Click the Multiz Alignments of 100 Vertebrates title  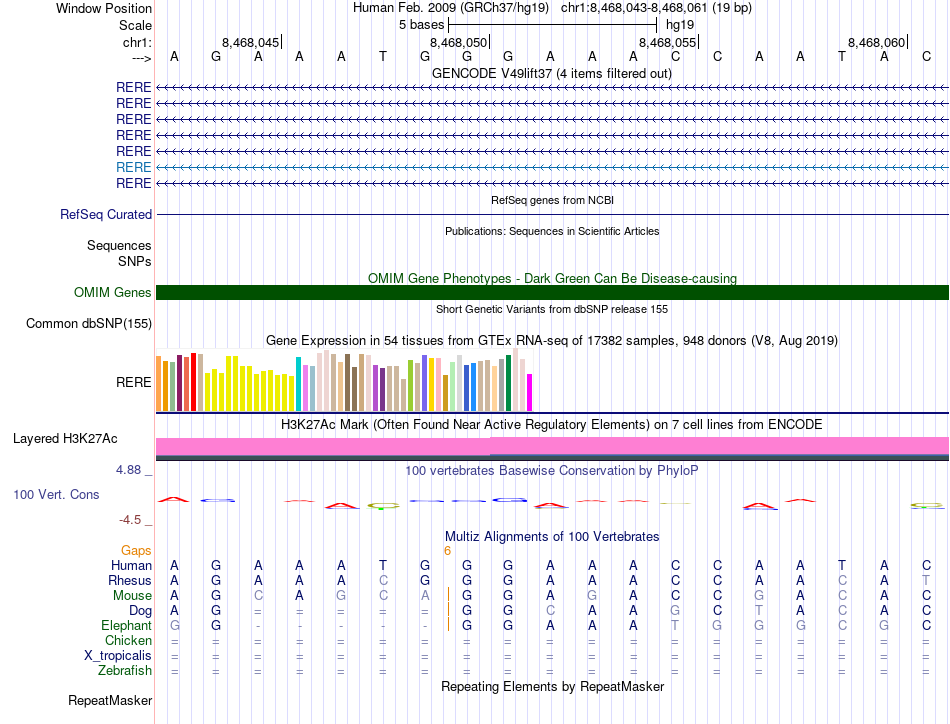tap(552, 537)
